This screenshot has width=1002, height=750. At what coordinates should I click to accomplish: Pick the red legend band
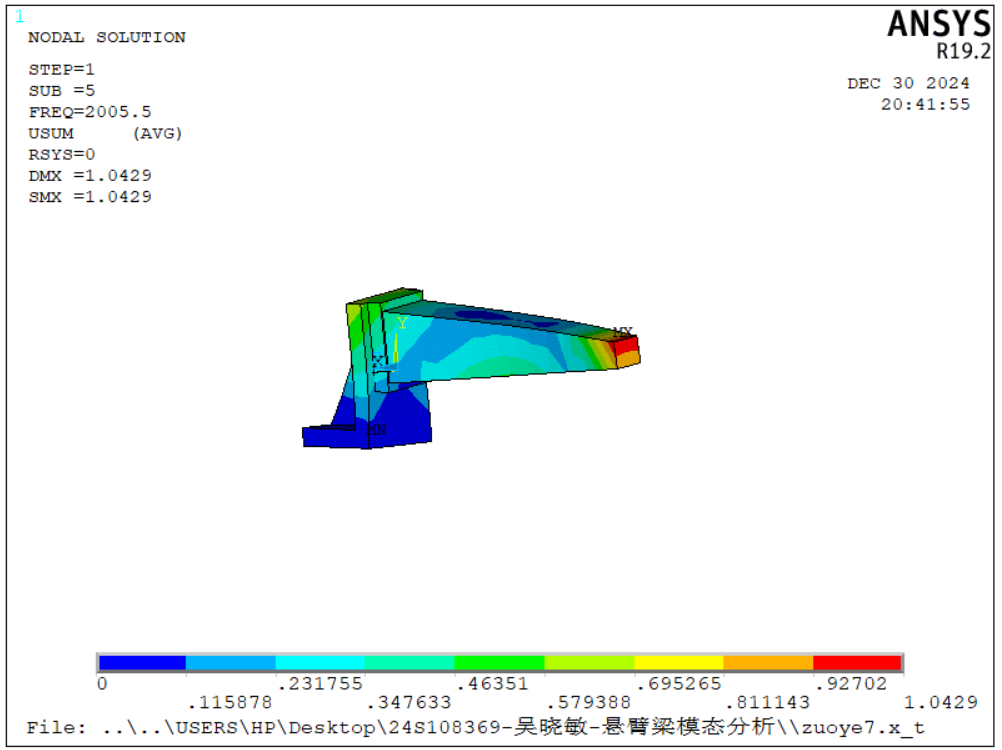point(857,663)
